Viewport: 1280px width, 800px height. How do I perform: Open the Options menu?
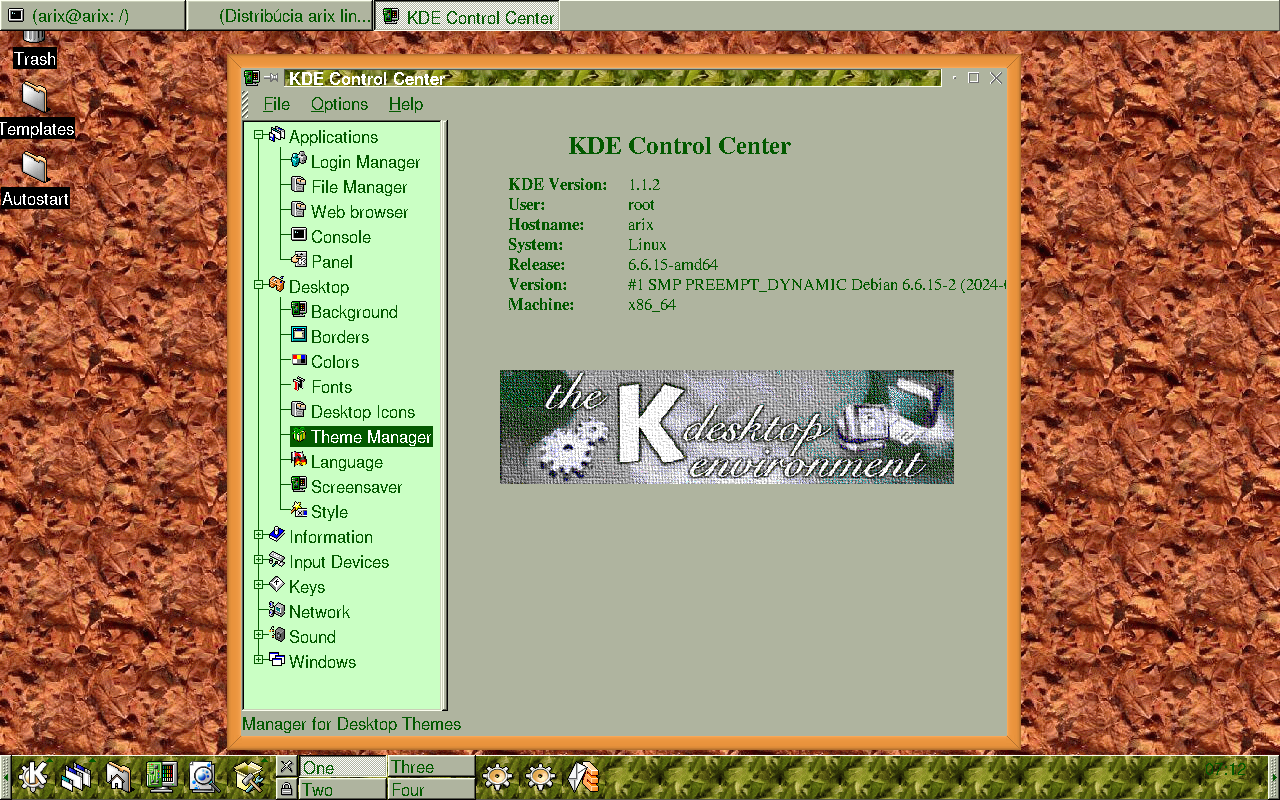[339, 104]
